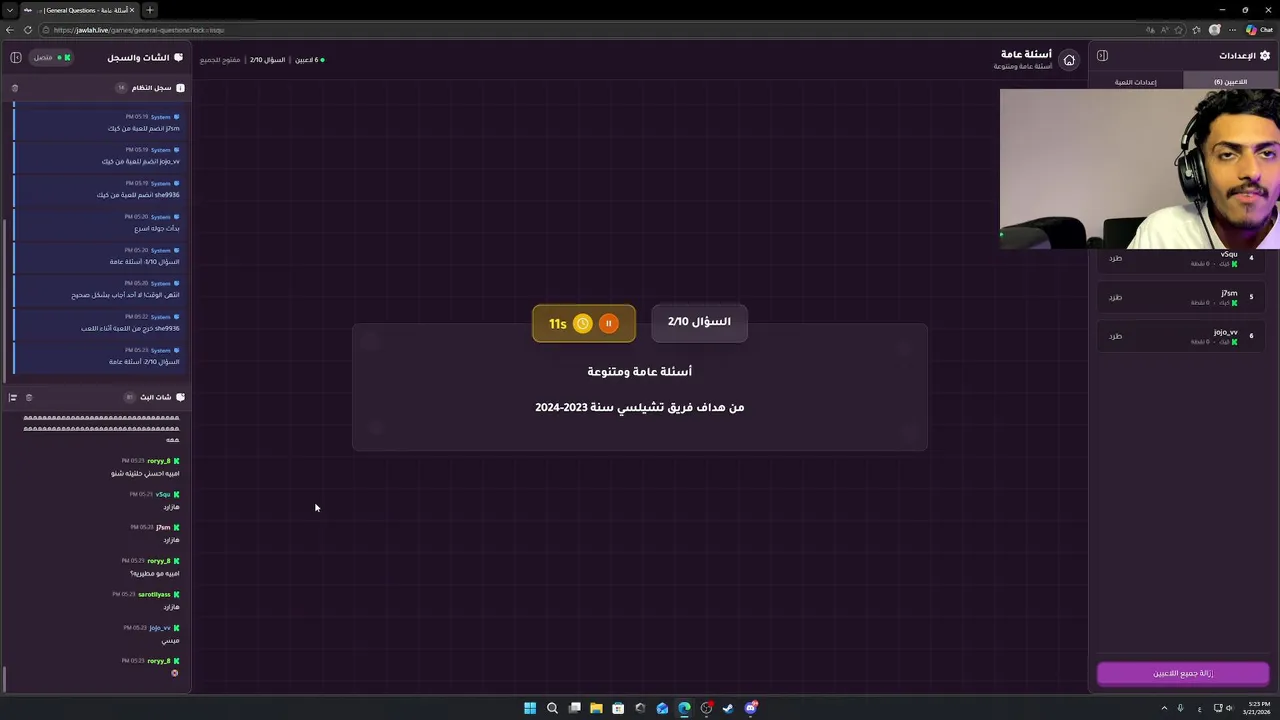Open Task View from the taskbar
This screenshot has width=1280, height=720.
click(574, 708)
